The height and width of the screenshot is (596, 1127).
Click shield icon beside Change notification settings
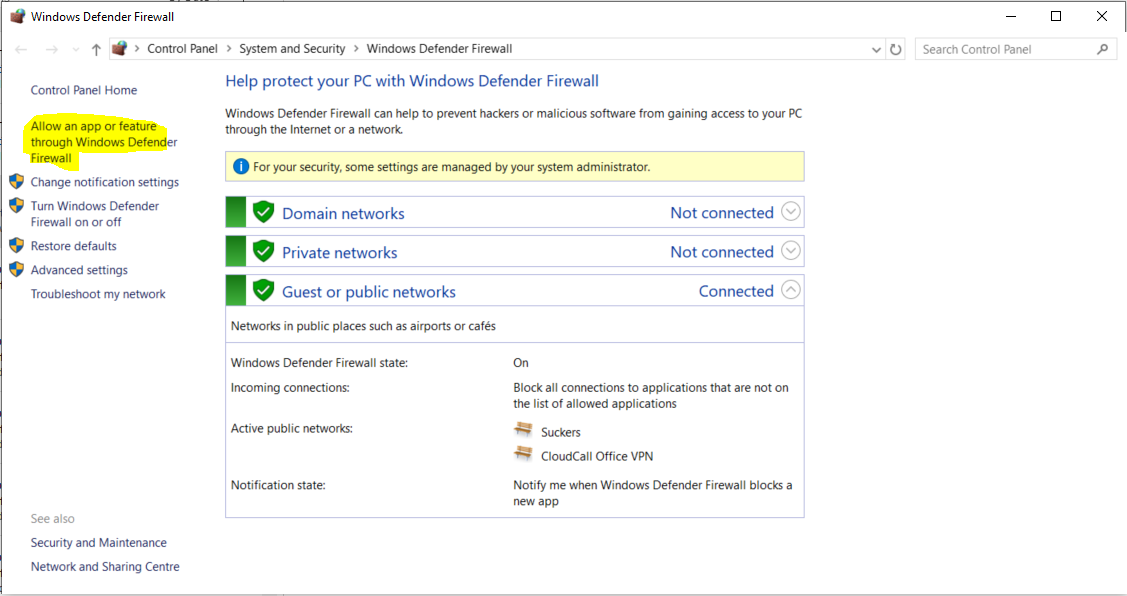point(17,181)
